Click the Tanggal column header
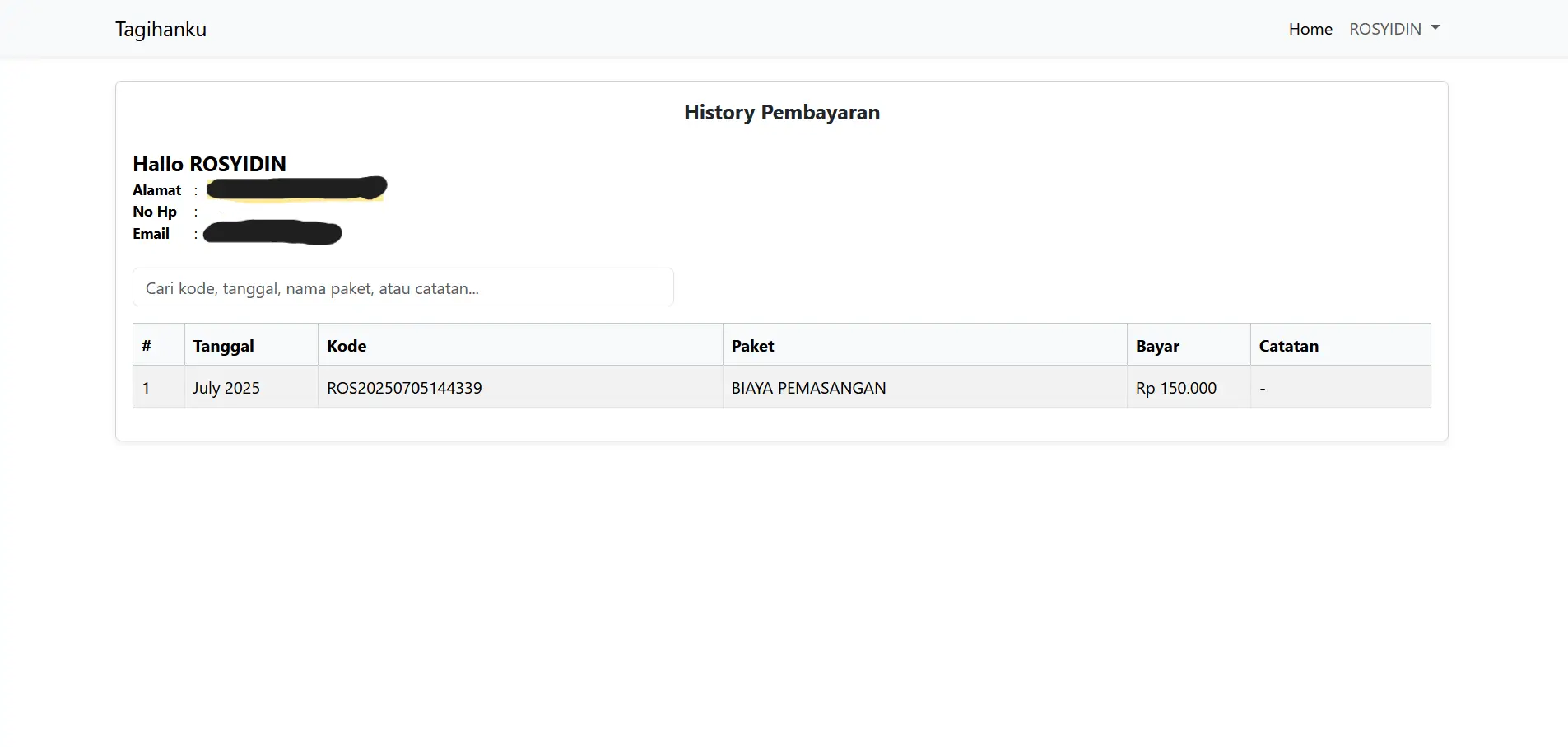Viewport: 1568px width, 747px height. tap(251, 345)
